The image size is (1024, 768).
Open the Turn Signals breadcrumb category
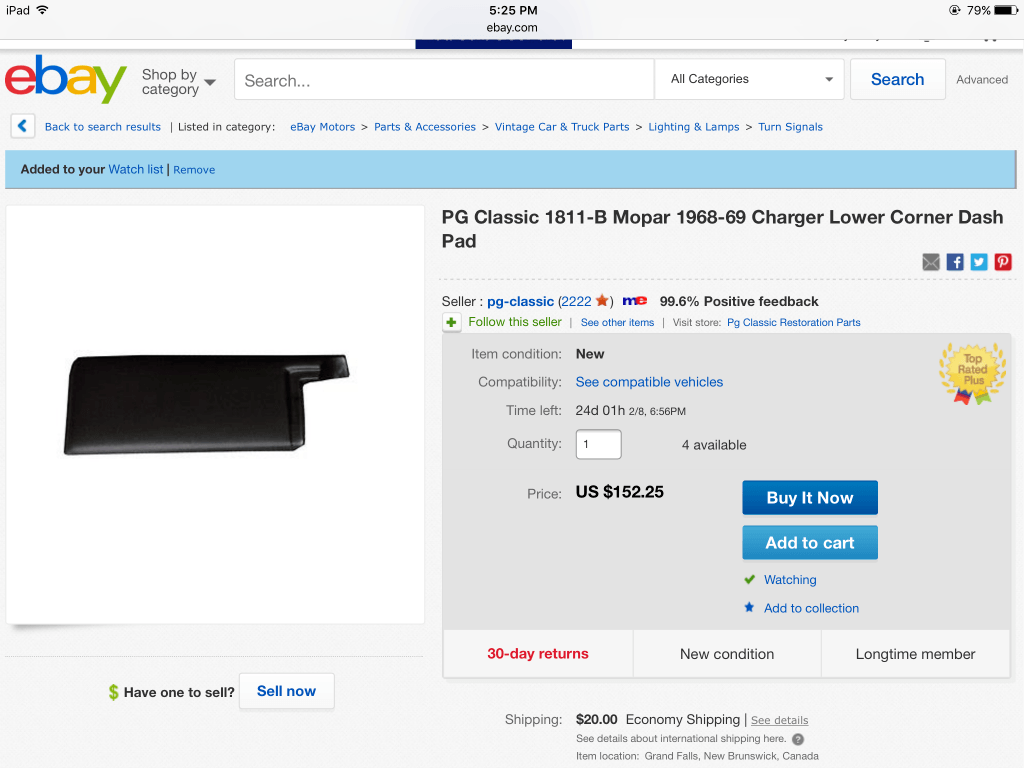pyautogui.click(x=790, y=127)
